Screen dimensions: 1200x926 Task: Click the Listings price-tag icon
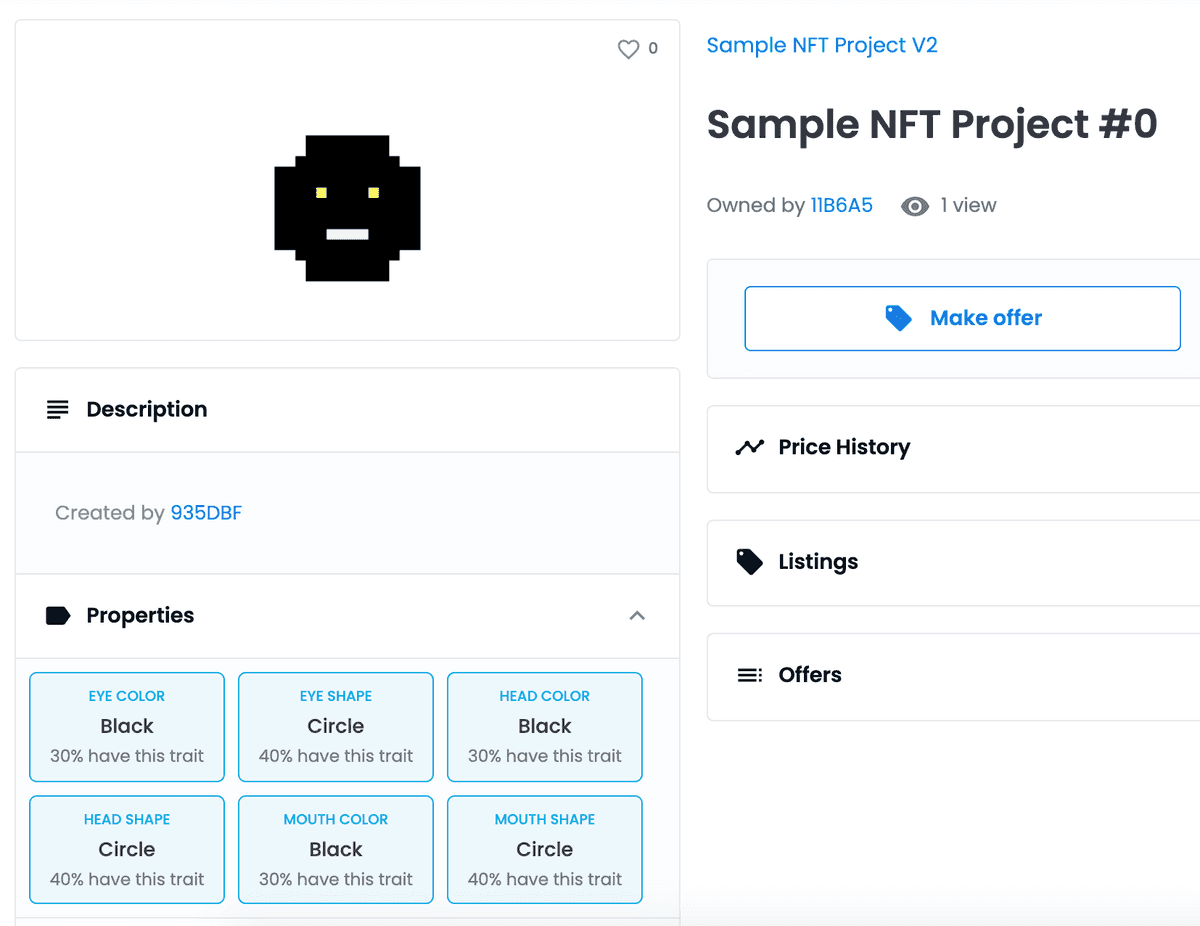click(751, 561)
